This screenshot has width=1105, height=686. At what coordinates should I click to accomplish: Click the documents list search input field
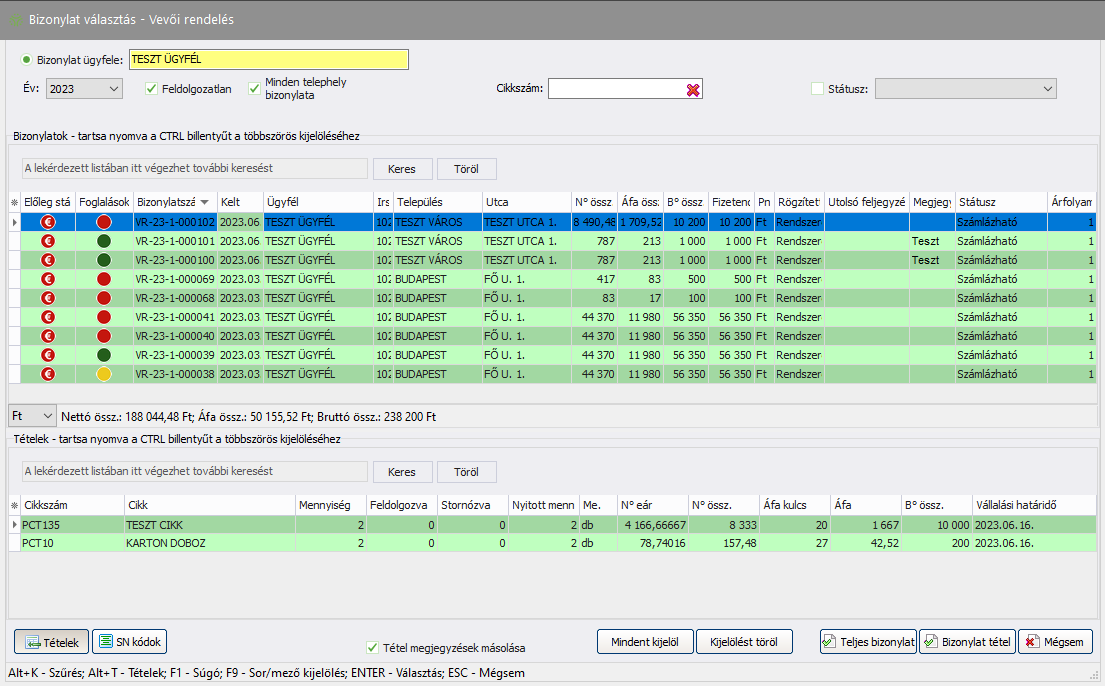(x=194, y=168)
